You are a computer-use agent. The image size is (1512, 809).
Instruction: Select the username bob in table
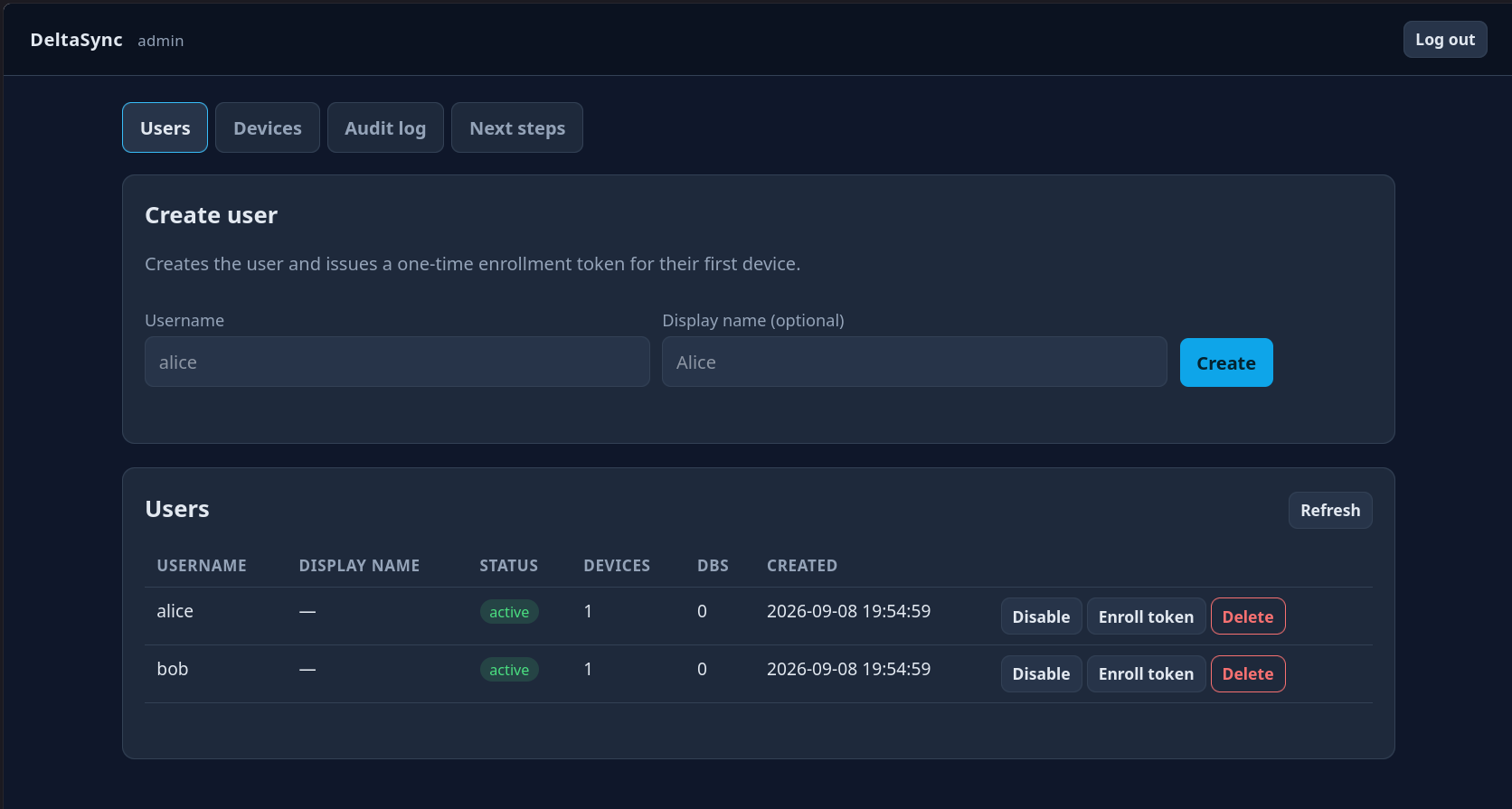[172, 669]
